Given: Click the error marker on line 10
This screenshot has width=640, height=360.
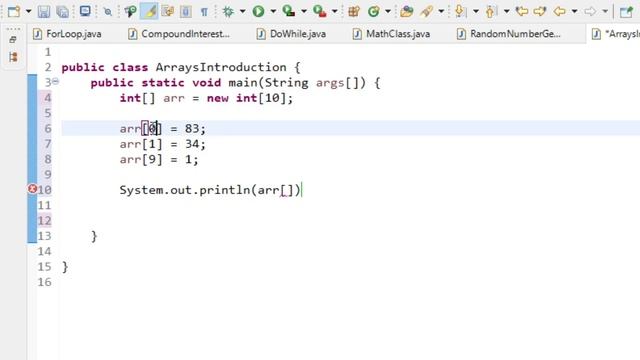Looking at the screenshot, I should coord(32,189).
